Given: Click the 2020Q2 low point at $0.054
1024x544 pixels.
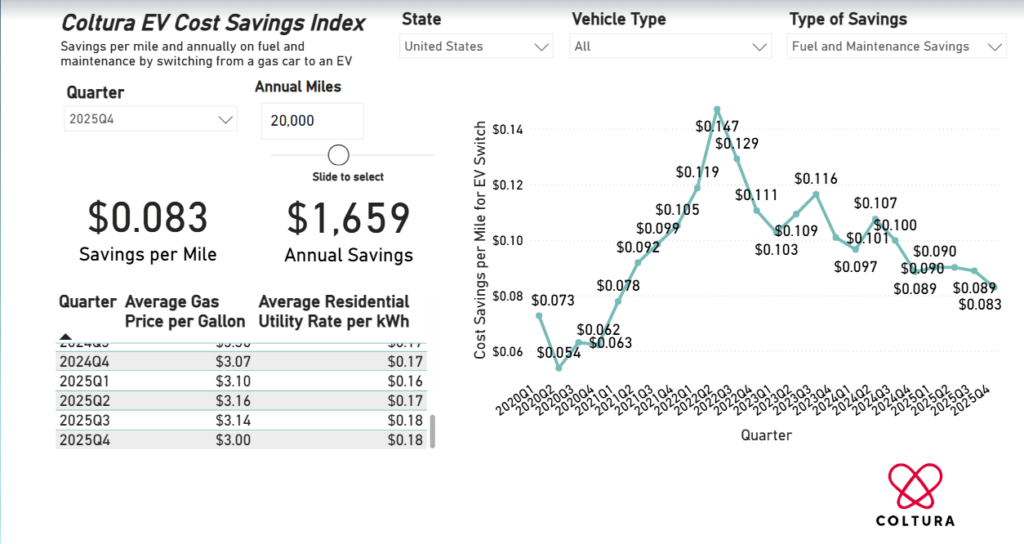Looking at the screenshot, I should pos(560,367).
